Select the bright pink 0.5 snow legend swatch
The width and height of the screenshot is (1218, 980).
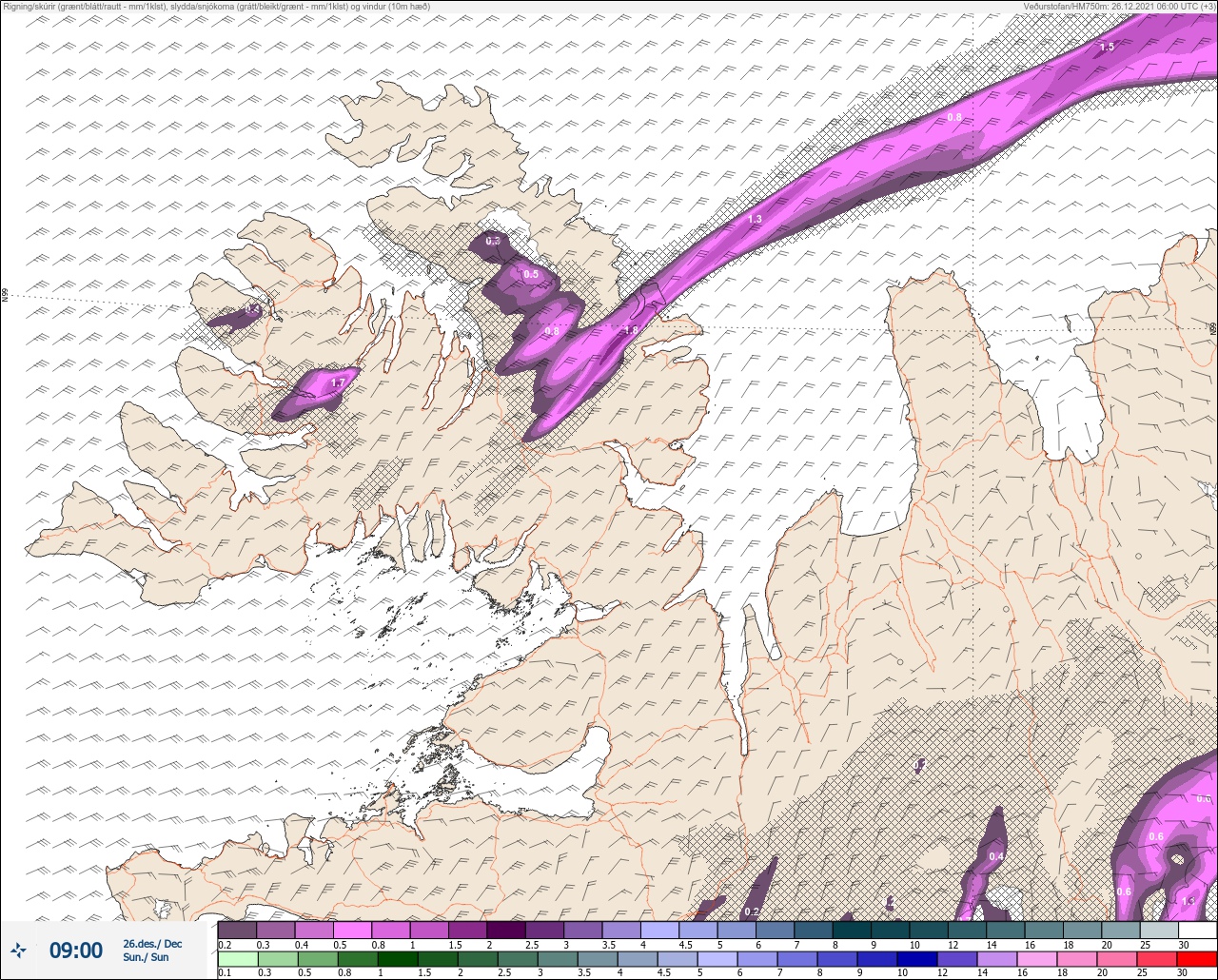pos(352,930)
